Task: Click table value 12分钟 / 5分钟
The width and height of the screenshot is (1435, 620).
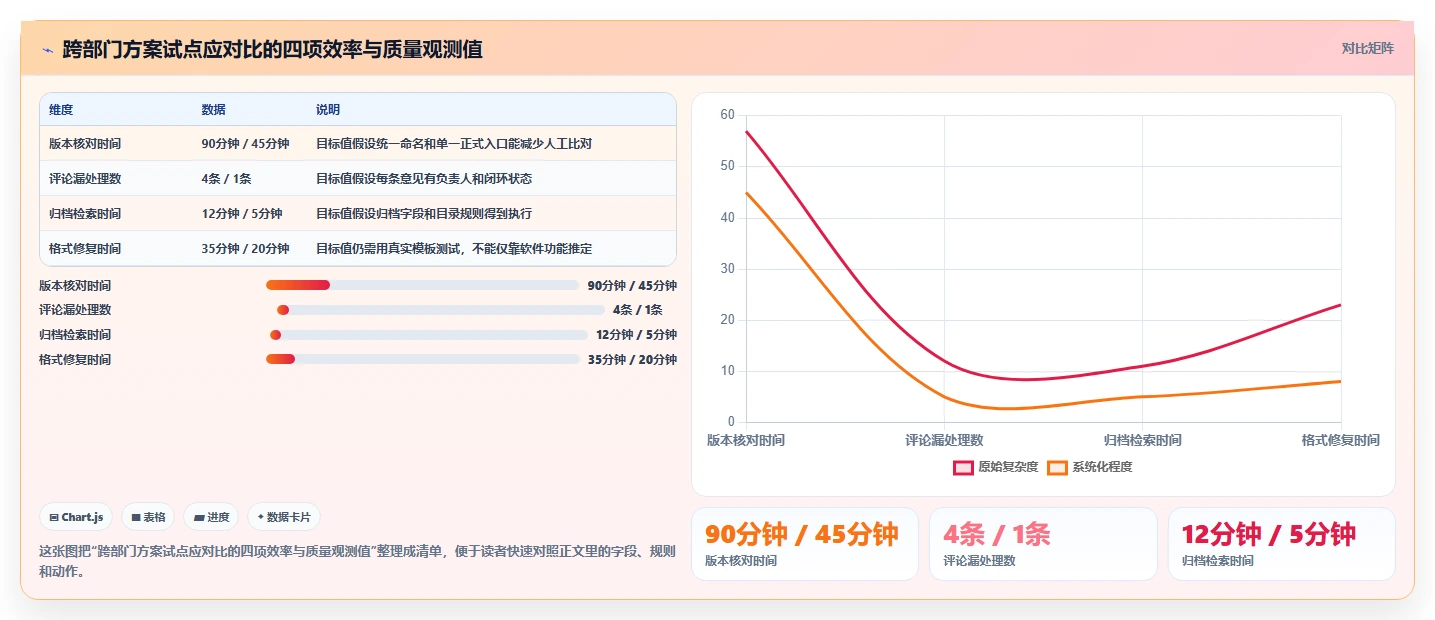Action: point(241,214)
